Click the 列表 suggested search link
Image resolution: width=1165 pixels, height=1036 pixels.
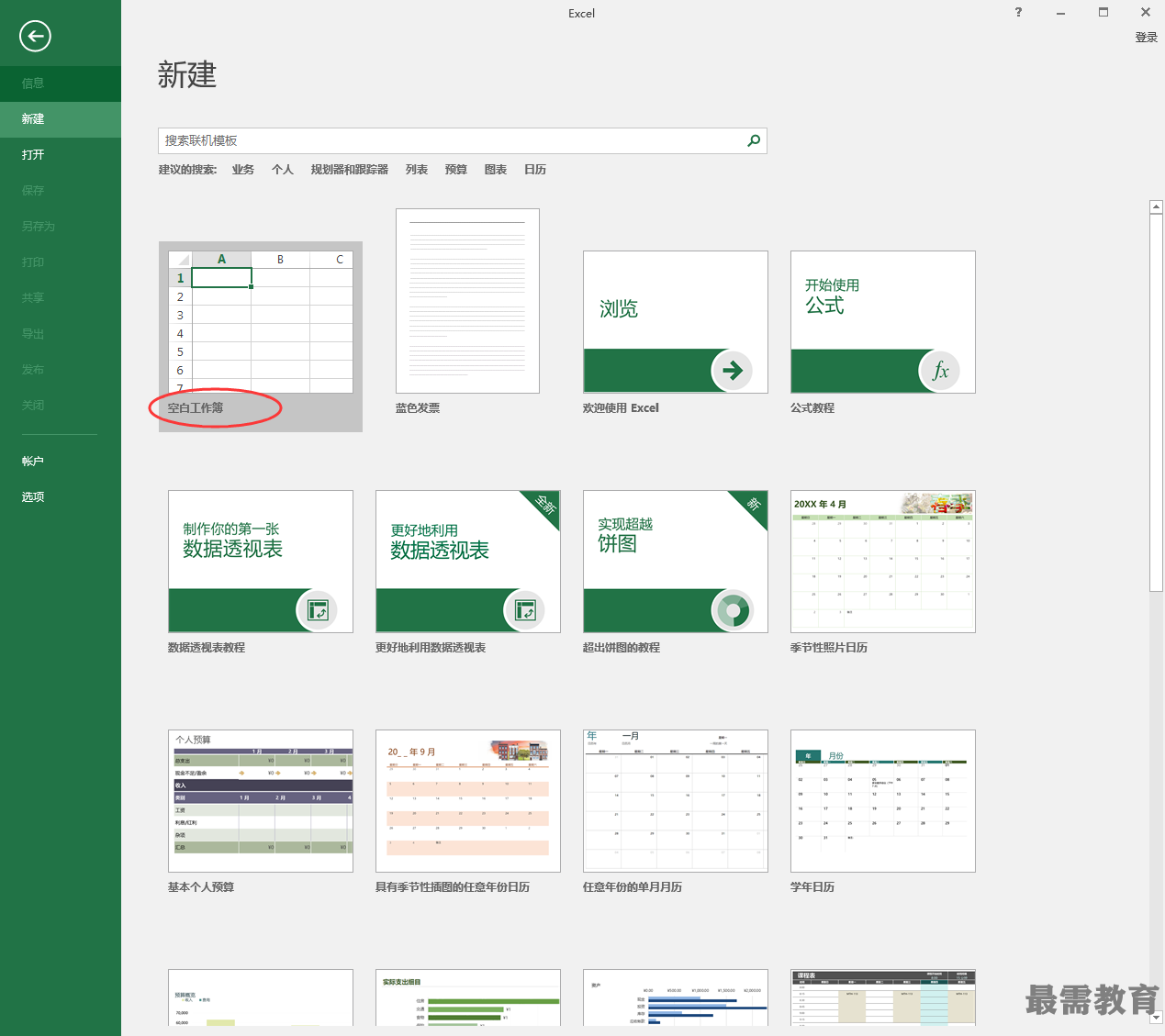click(x=417, y=170)
